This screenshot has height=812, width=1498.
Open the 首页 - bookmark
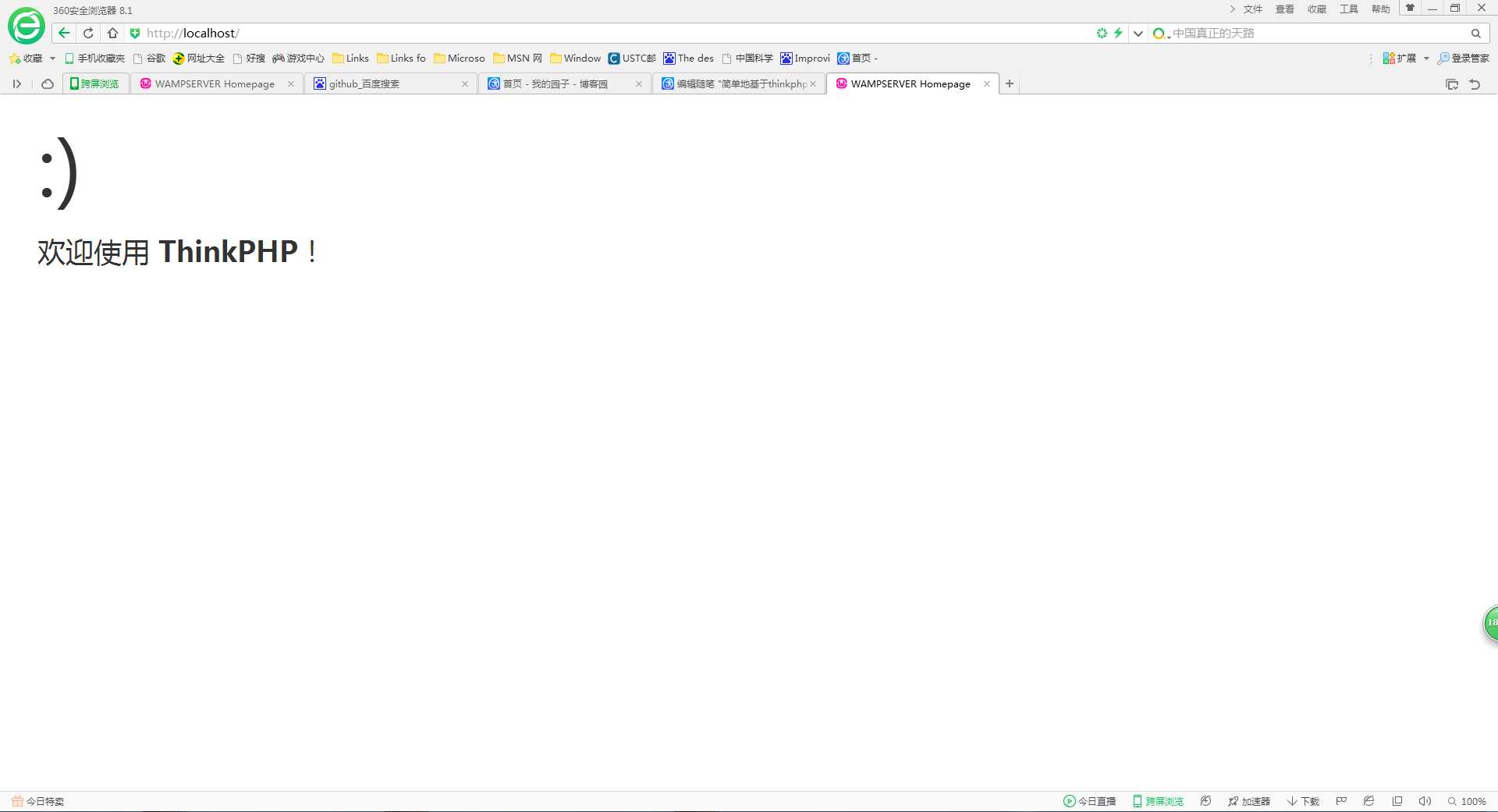pyautogui.click(x=857, y=59)
